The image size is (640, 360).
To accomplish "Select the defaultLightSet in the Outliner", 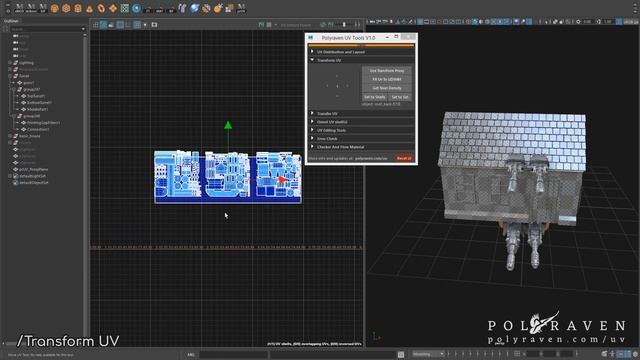I will tap(33, 176).
